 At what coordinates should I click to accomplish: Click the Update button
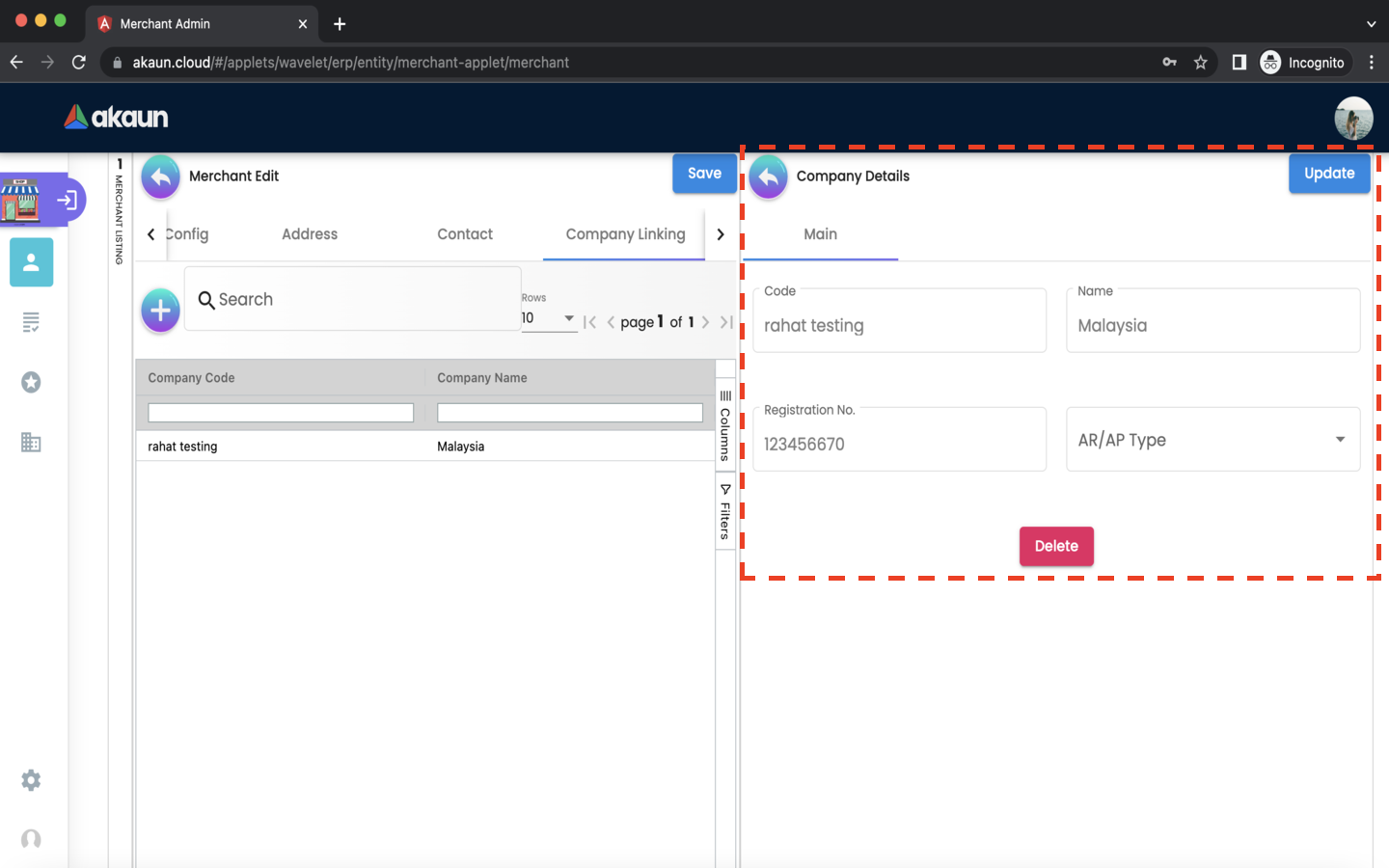1329,174
